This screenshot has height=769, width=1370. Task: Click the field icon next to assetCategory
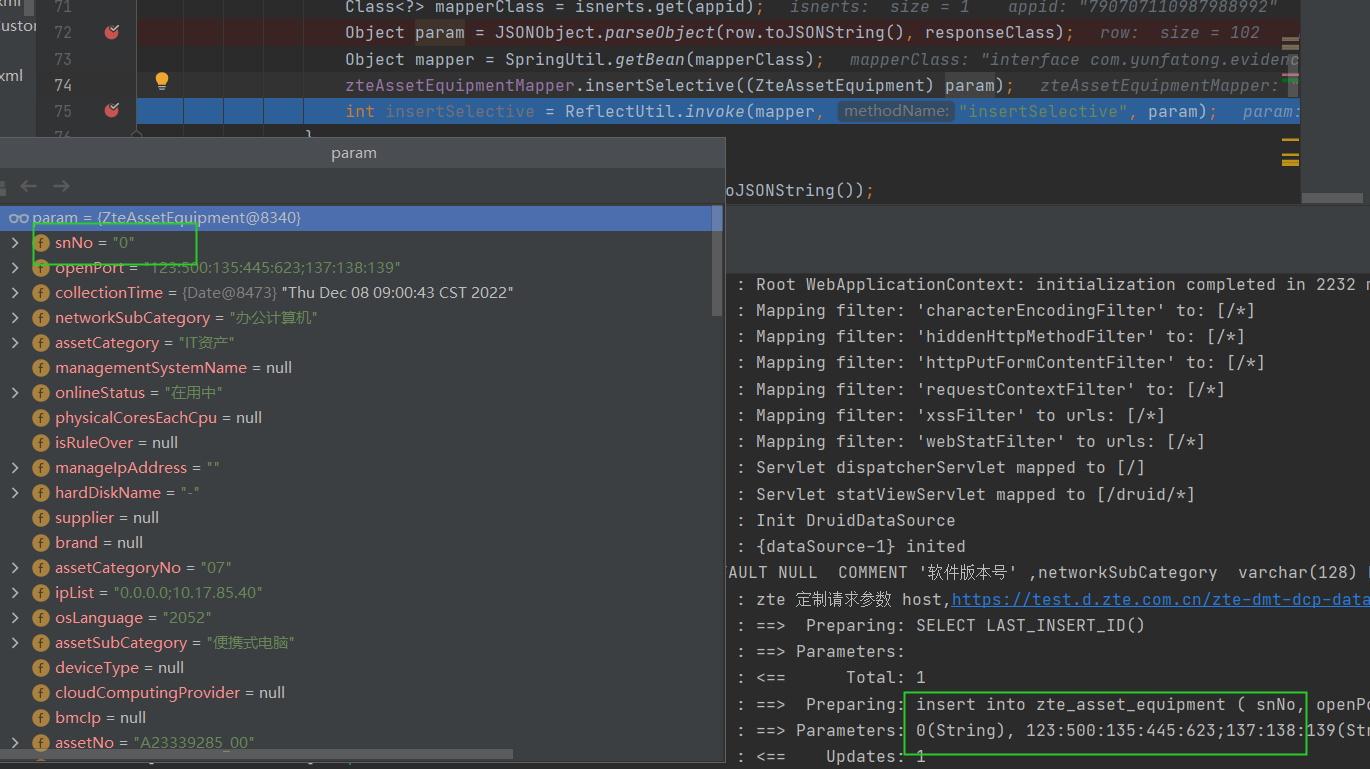(x=41, y=343)
